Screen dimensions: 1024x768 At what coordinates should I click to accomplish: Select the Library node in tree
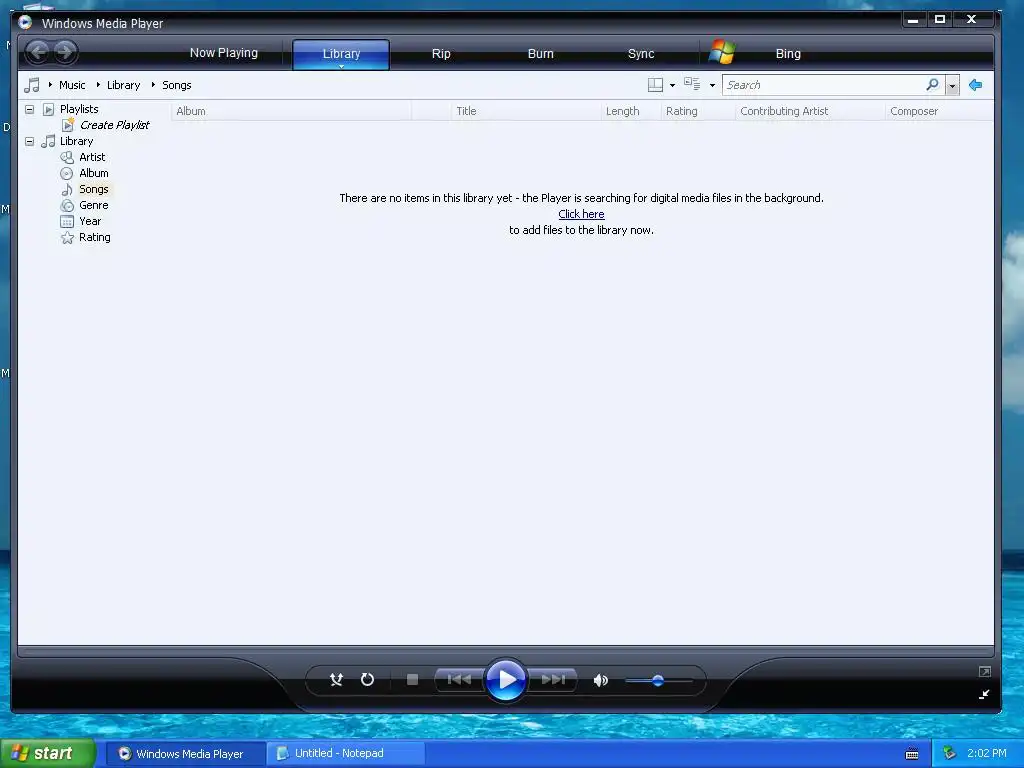coord(76,141)
